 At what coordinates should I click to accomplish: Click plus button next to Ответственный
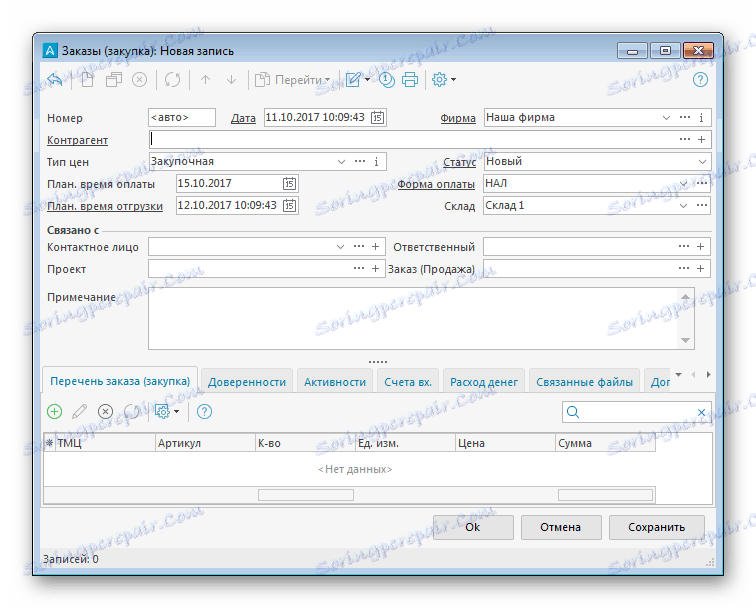point(700,247)
